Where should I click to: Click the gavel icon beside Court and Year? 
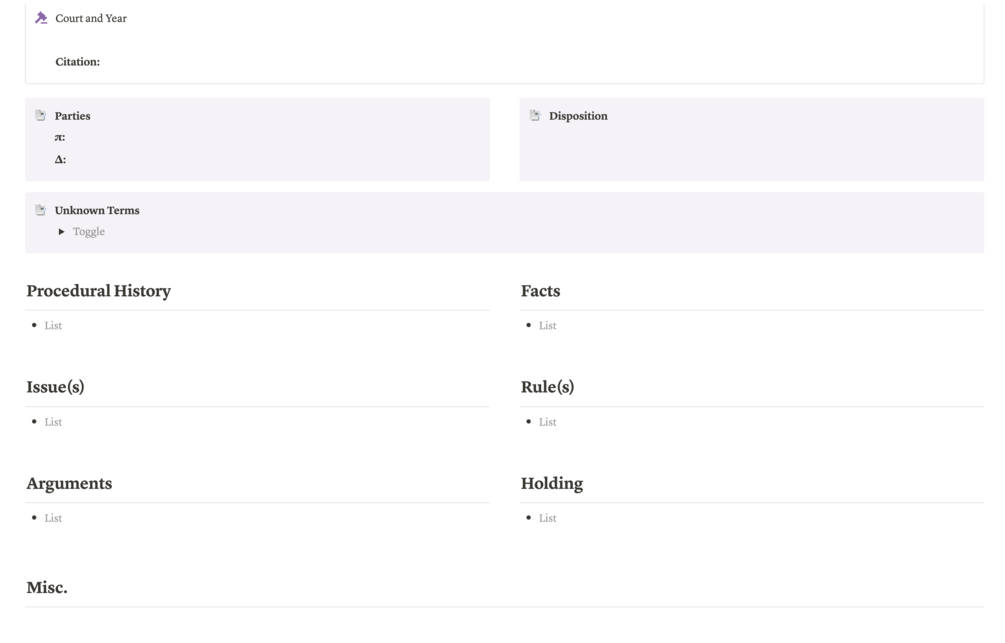click(41, 18)
